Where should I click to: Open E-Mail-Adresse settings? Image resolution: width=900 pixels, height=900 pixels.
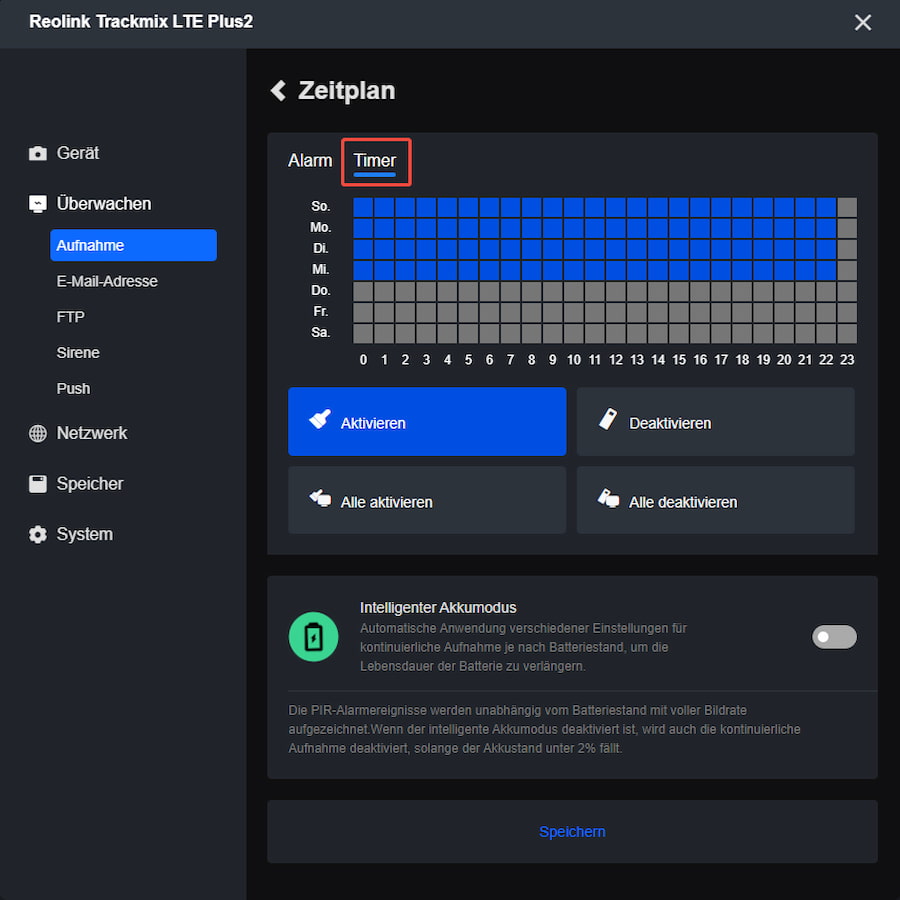[x=107, y=281]
